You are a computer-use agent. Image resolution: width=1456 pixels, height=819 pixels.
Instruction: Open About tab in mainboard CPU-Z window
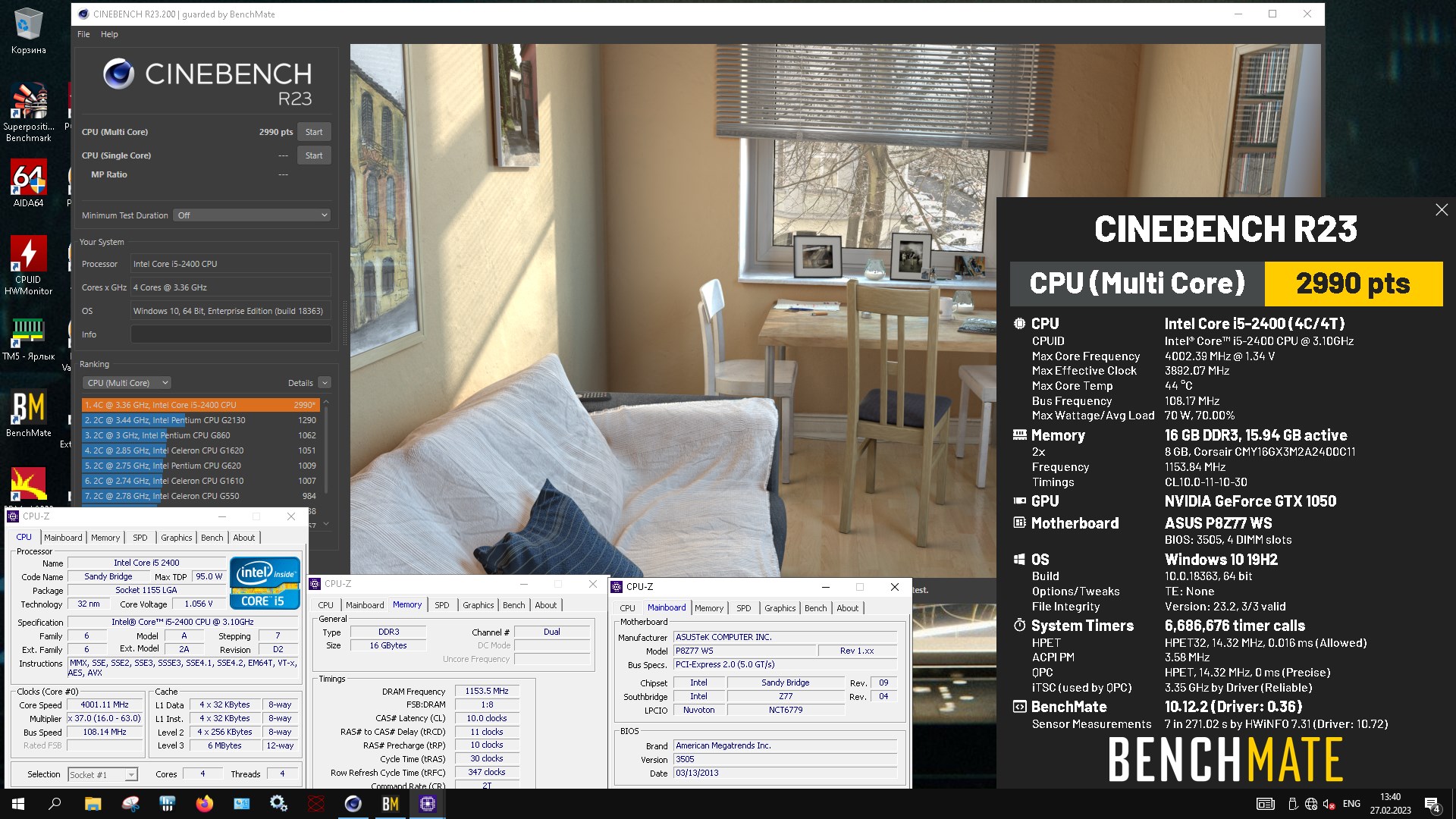coord(848,608)
